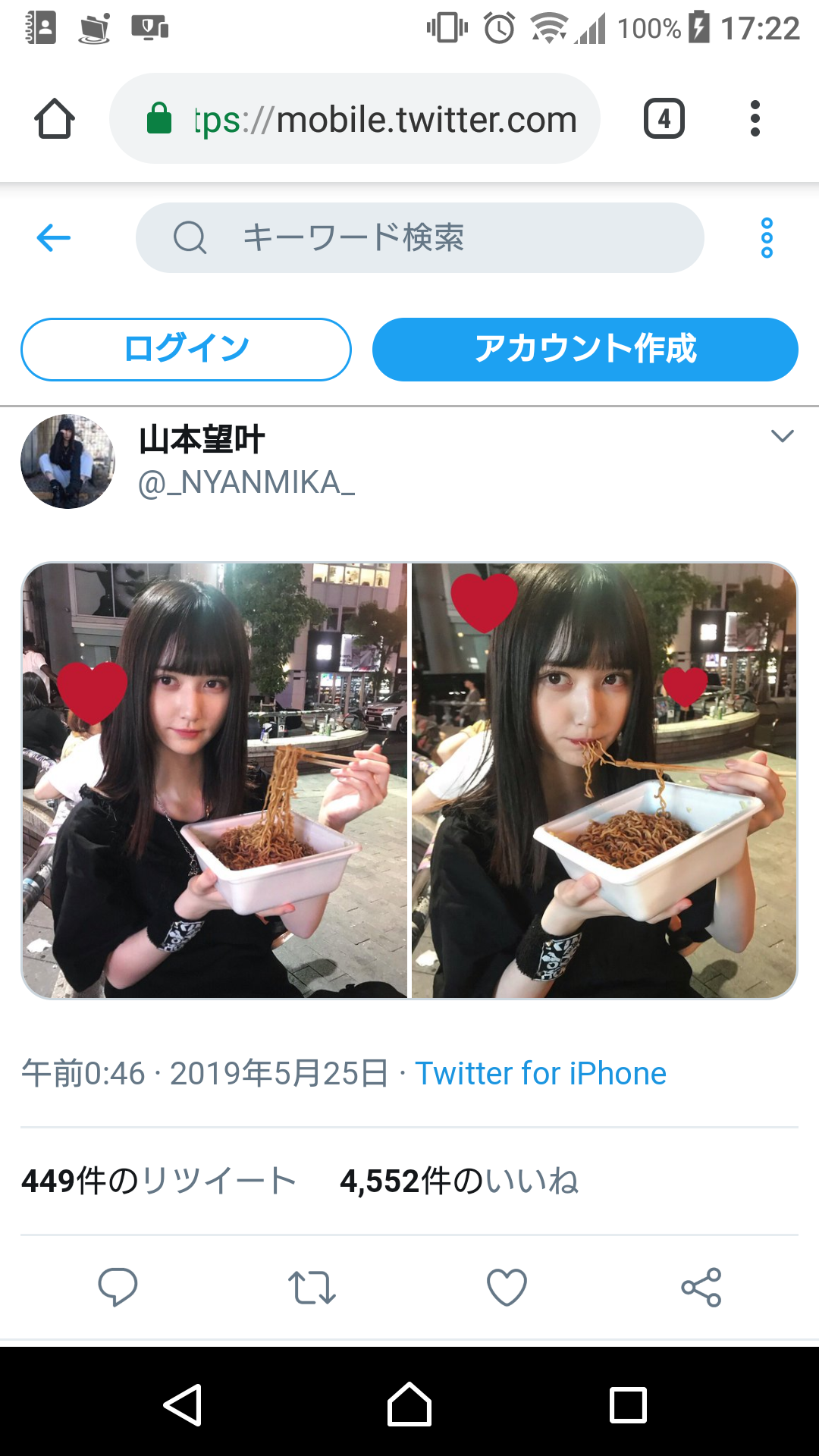Expand the tweet chevron menu
This screenshot has height=1456, width=819.
click(x=782, y=436)
